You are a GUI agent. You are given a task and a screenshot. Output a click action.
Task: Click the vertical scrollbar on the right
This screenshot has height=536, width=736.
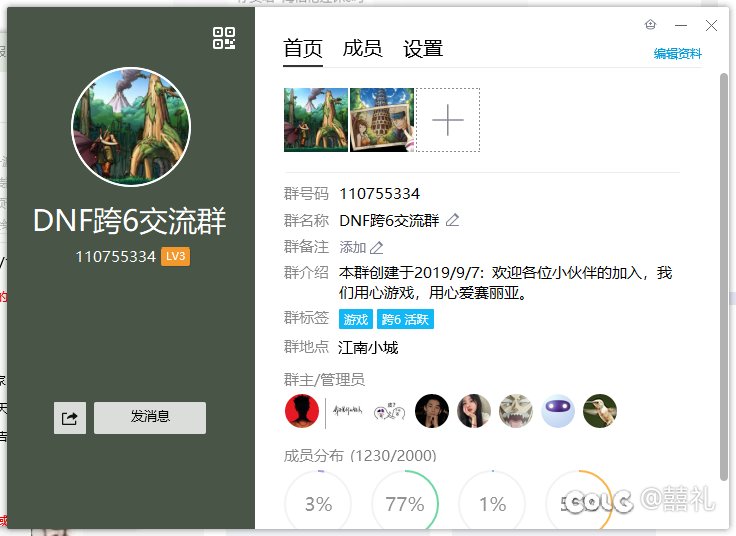point(723,277)
